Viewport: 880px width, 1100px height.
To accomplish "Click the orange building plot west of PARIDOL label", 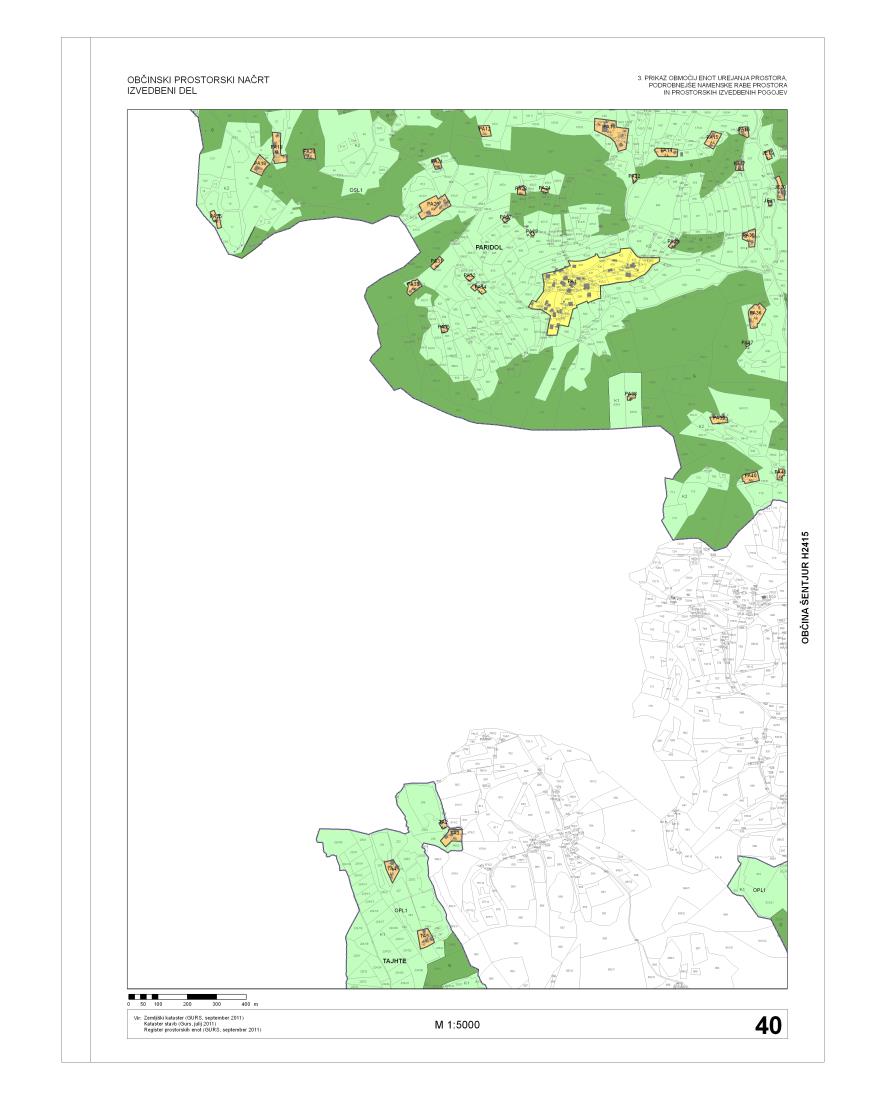I will [x=436, y=263].
